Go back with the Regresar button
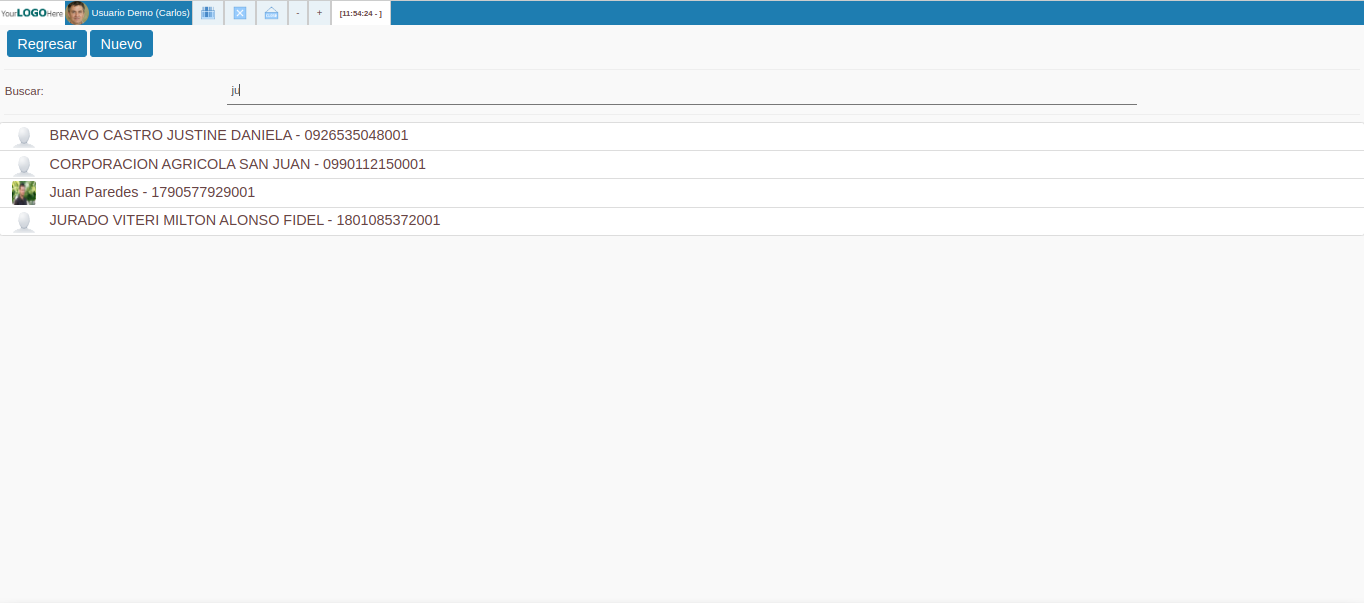1364x603 pixels. (x=47, y=44)
